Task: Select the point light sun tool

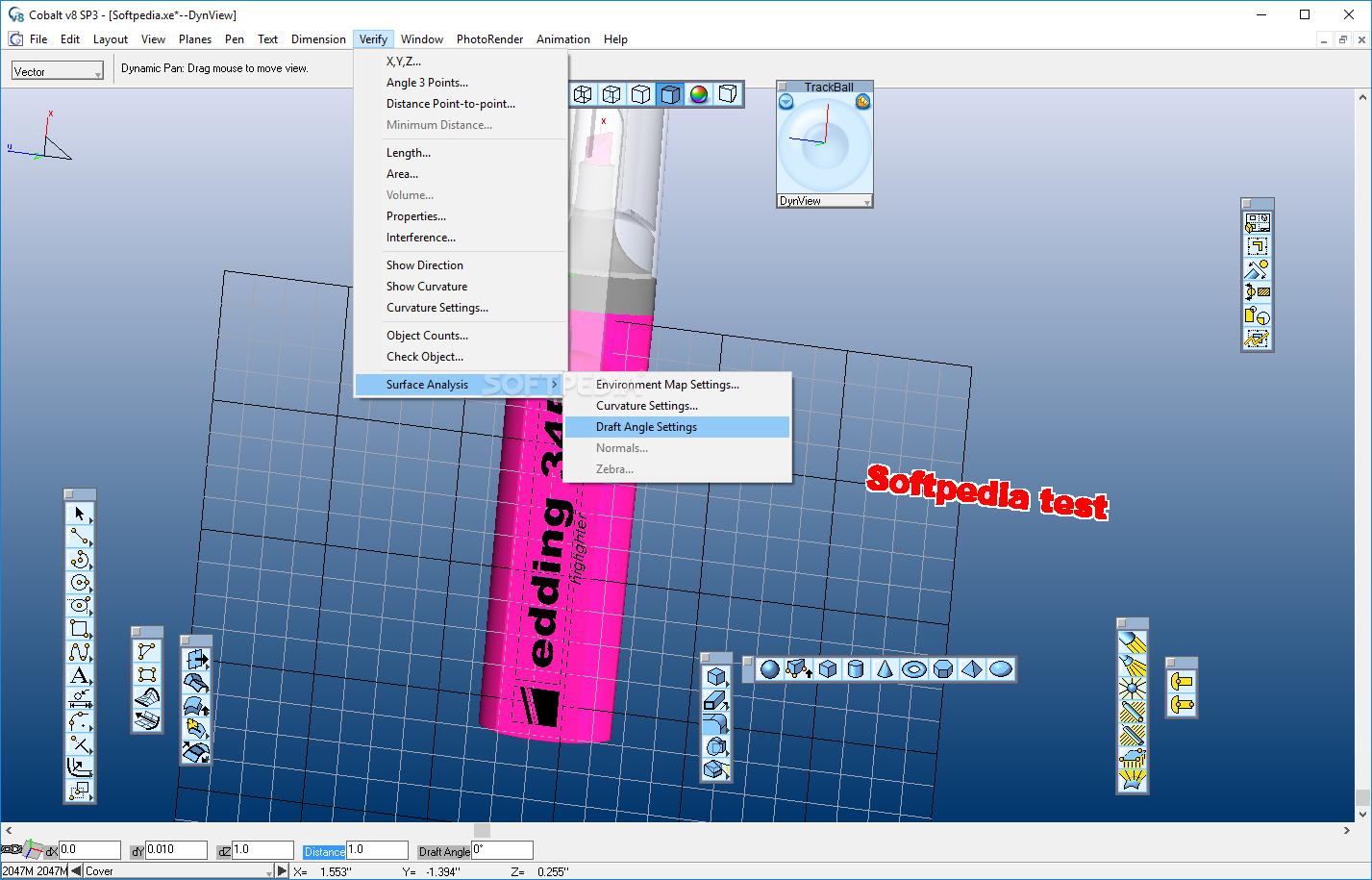Action: point(1133,689)
